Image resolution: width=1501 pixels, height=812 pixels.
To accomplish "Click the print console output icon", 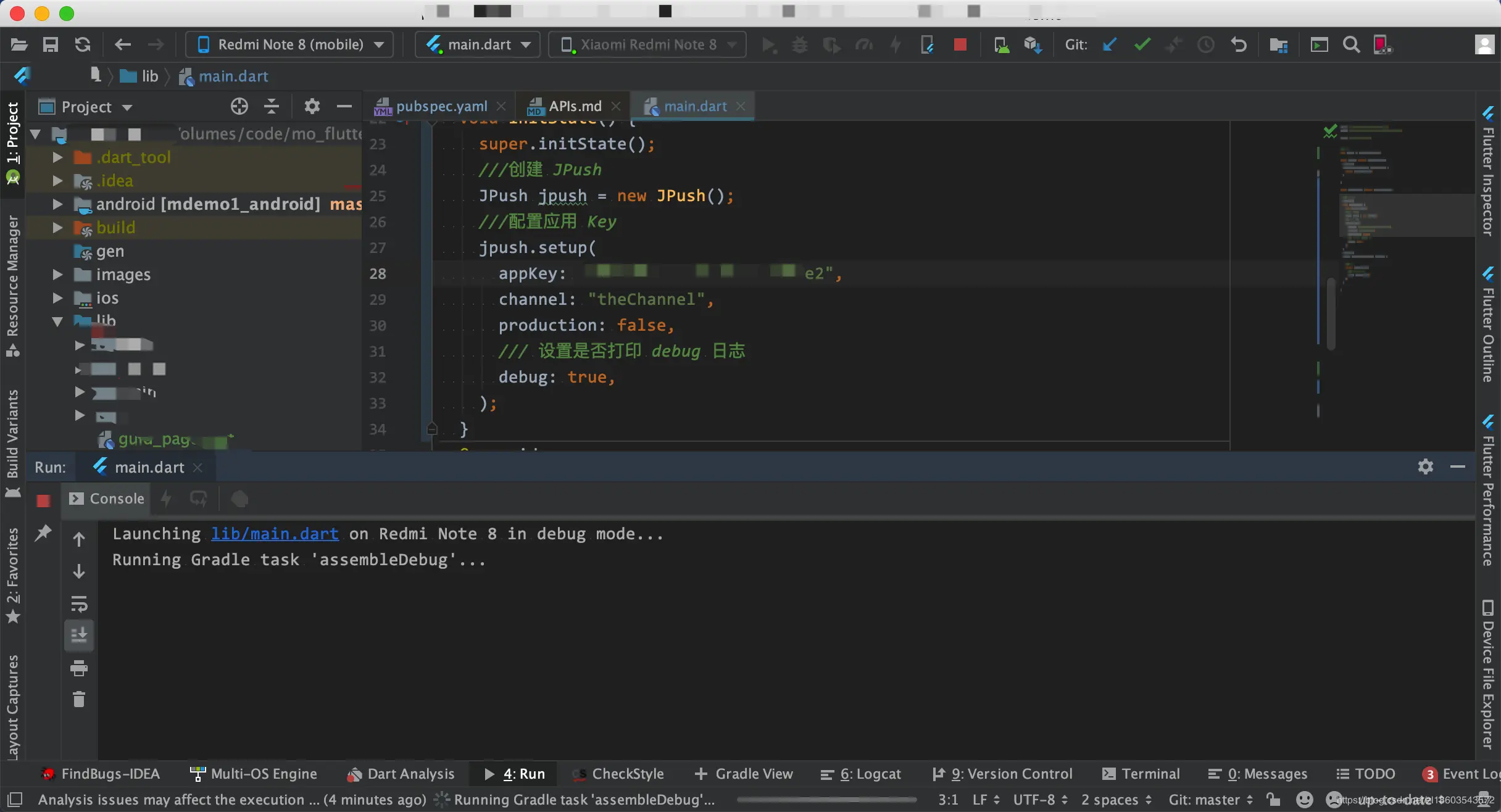I will click(x=79, y=668).
